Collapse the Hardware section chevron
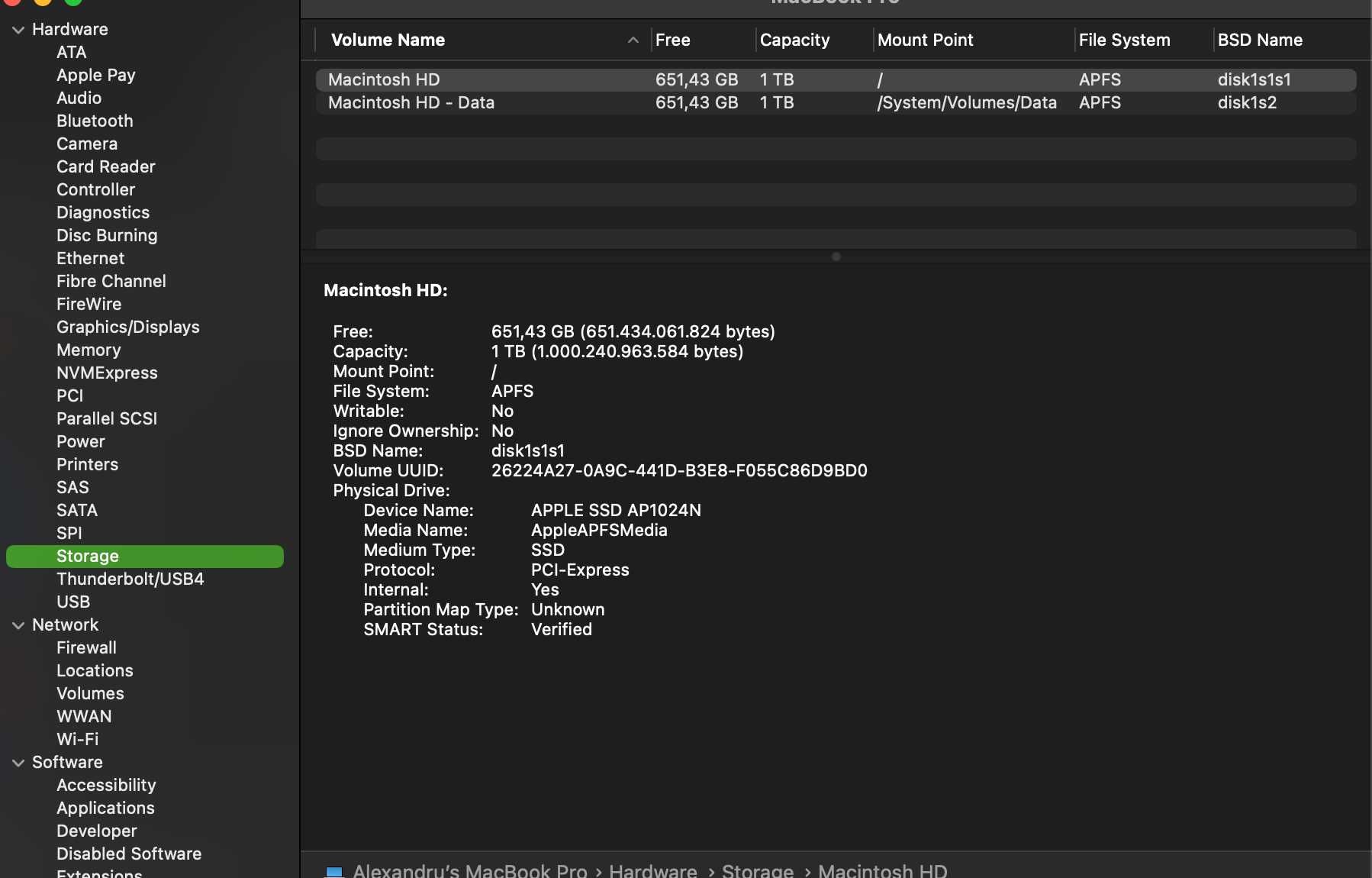 click(18, 30)
